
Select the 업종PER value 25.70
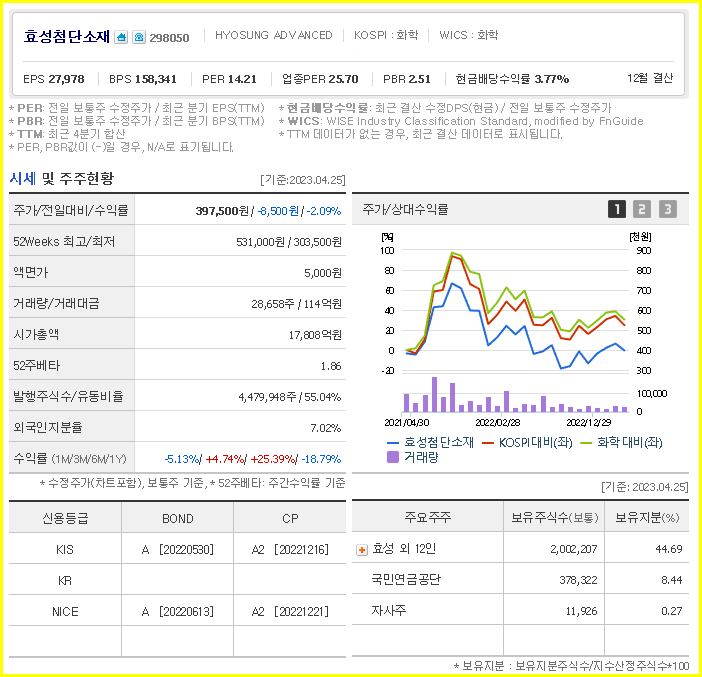tap(342, 79)
